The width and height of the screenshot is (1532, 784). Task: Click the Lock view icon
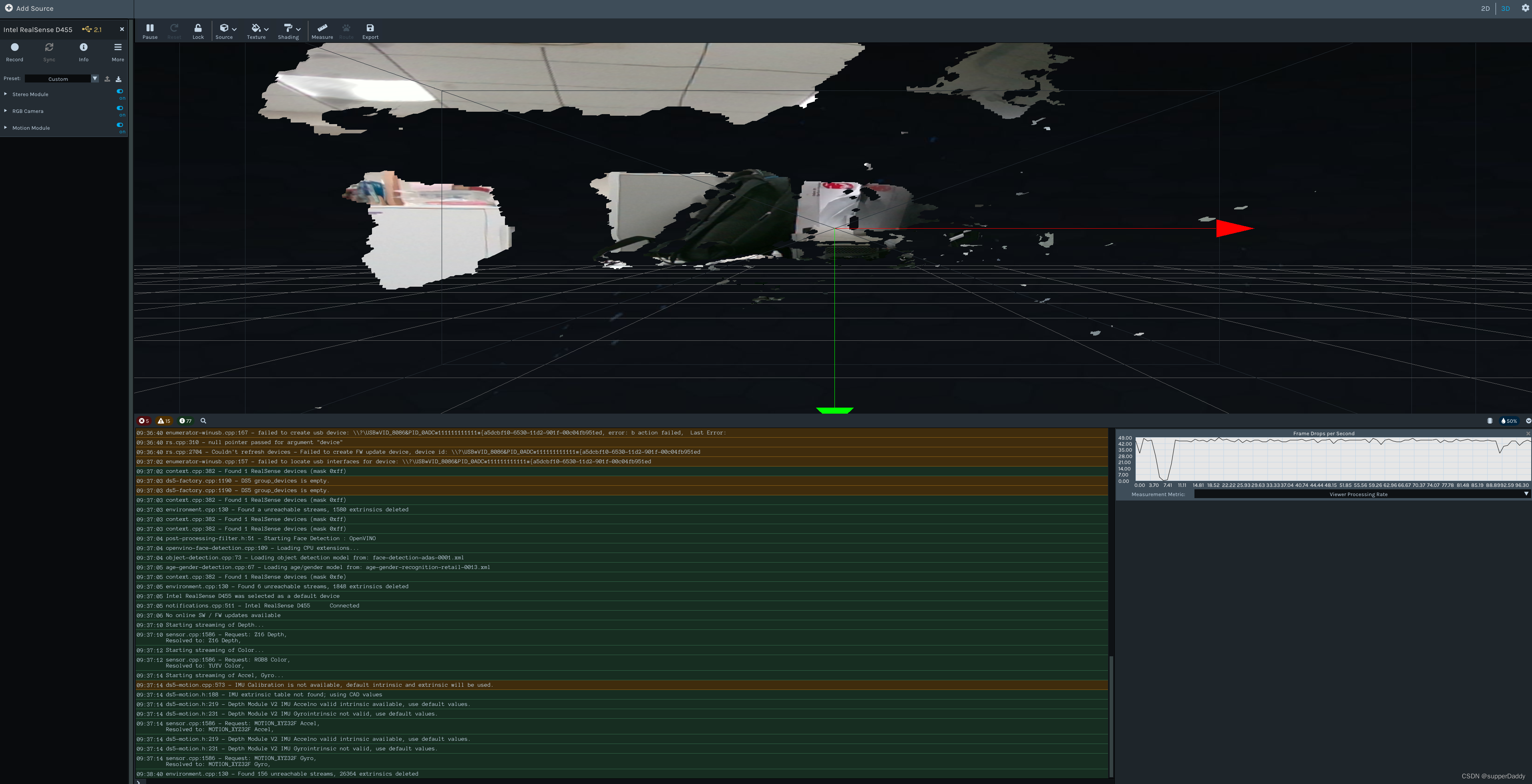tap(198, 31)
